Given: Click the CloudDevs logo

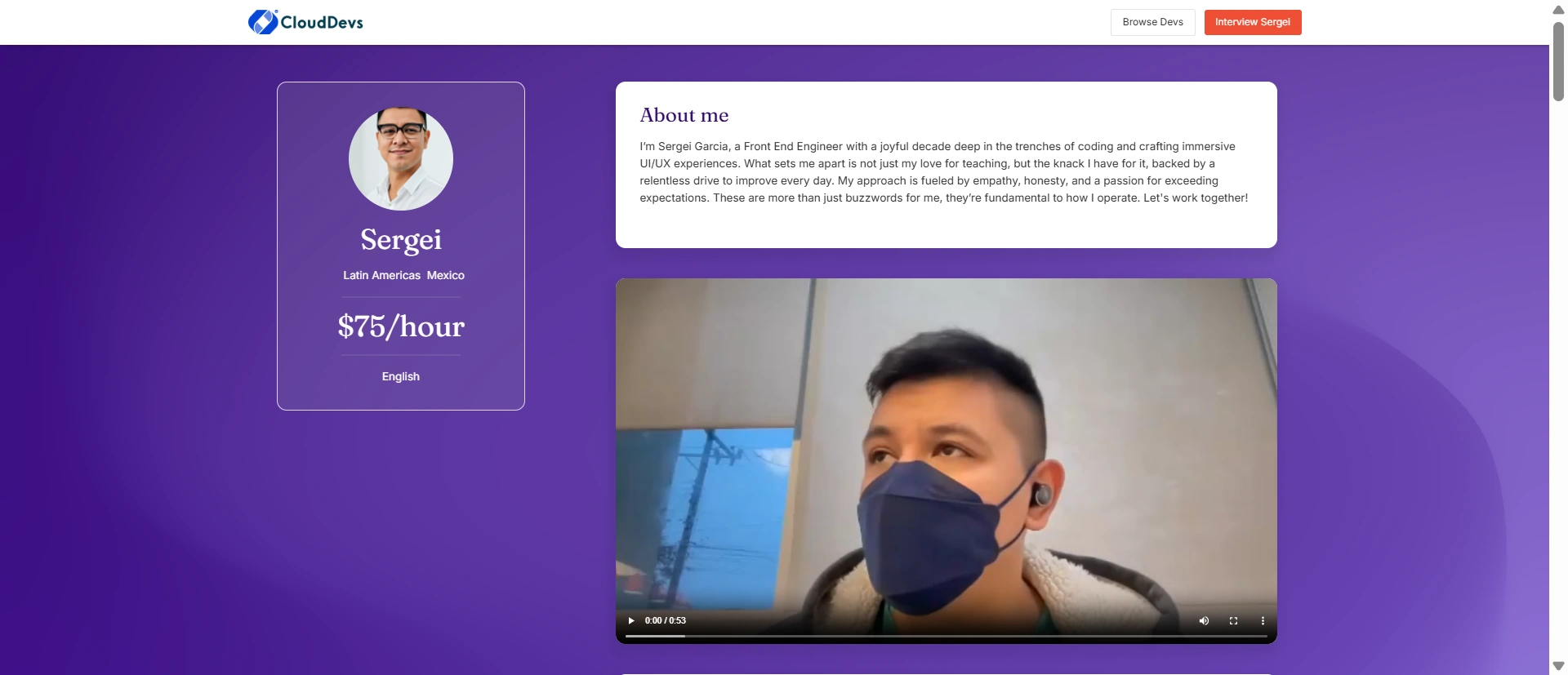Looking at the screenshot, I should [x=305, y=22].
